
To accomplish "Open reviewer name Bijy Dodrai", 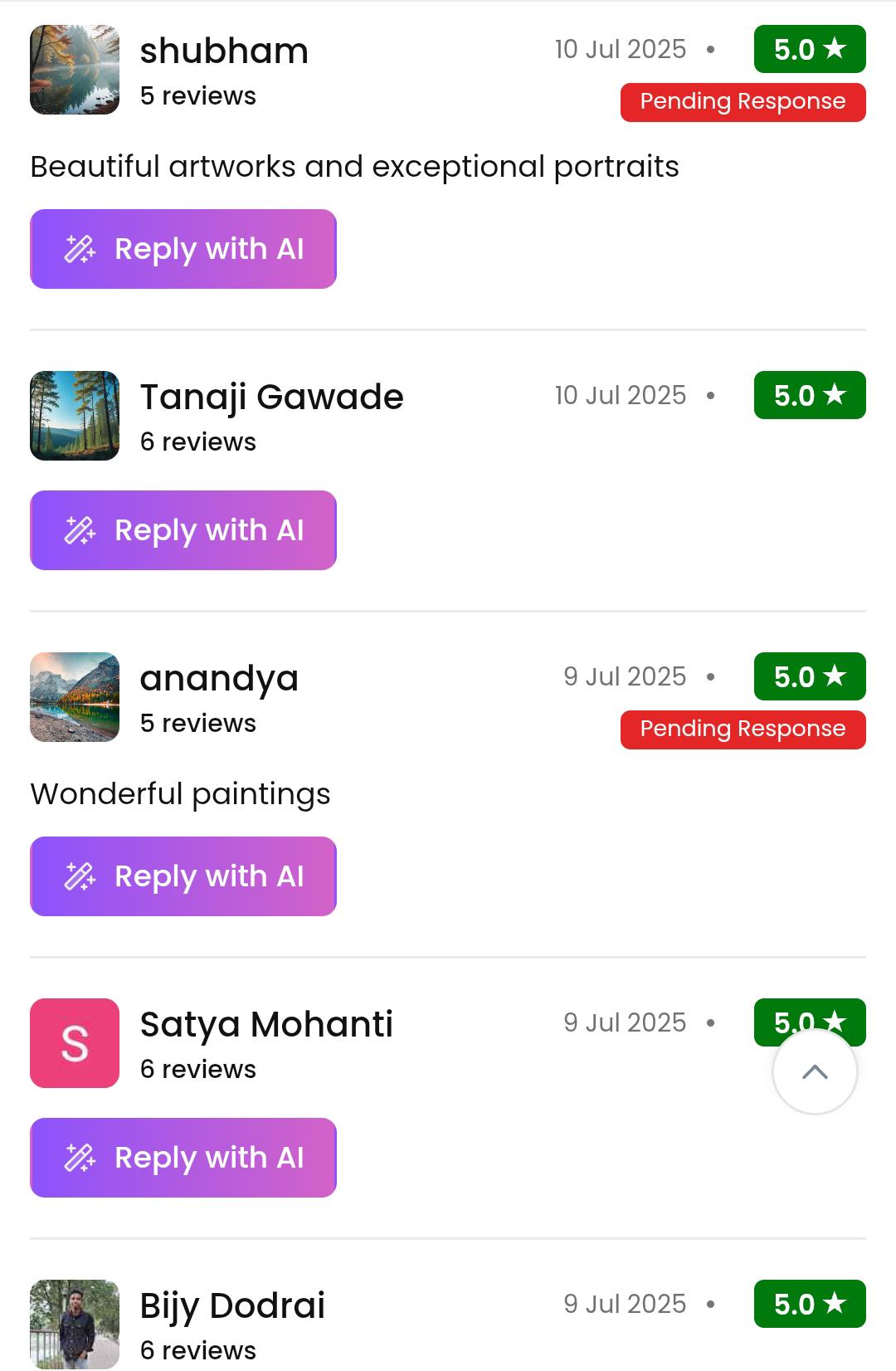I will [x=232, y=1306].
